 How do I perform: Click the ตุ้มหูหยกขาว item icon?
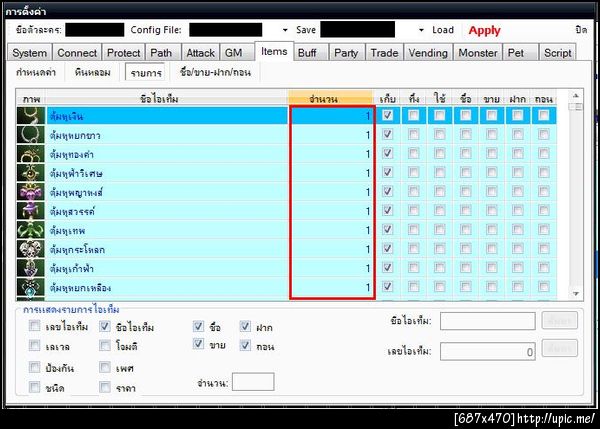(x=31, y=135)
